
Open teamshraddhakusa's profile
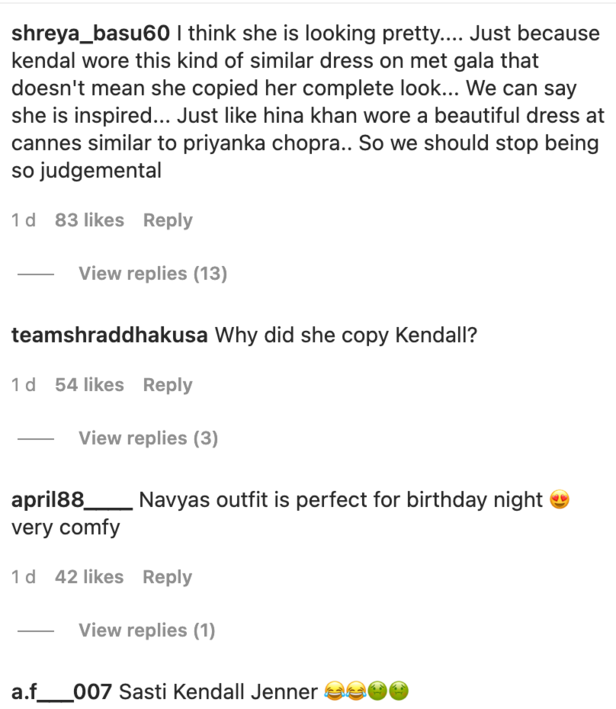(x=109, y=335)
